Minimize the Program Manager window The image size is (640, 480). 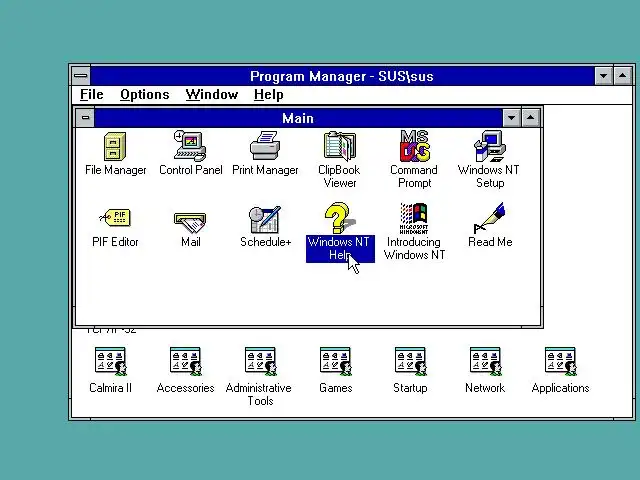point(603,76)
